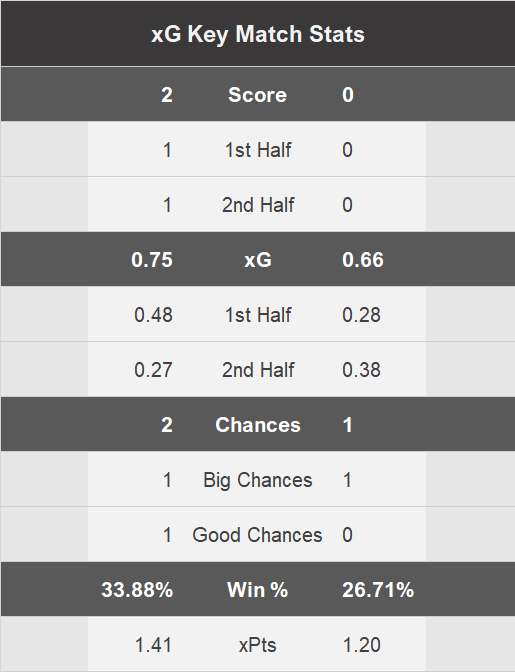Click the Good Chances row label
Viewport: 515px width, 672px height.
258,535
